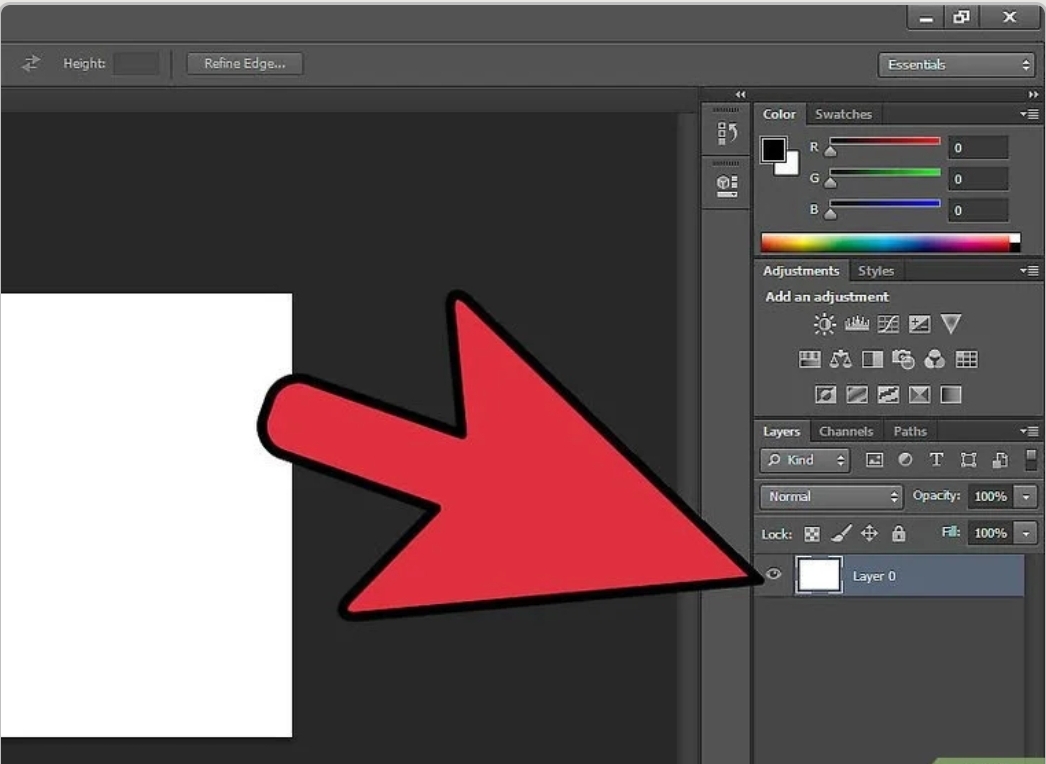Switch to the Styles tab
Image resolution: width=1046 pixels, height=764 pixels.
click(x=876, y=271)
